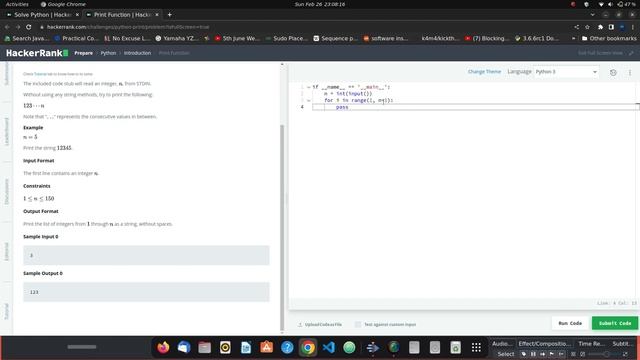Open the Language dropdown showing Python 3
This screenshot has width=640, height=360.
(566, 72)
